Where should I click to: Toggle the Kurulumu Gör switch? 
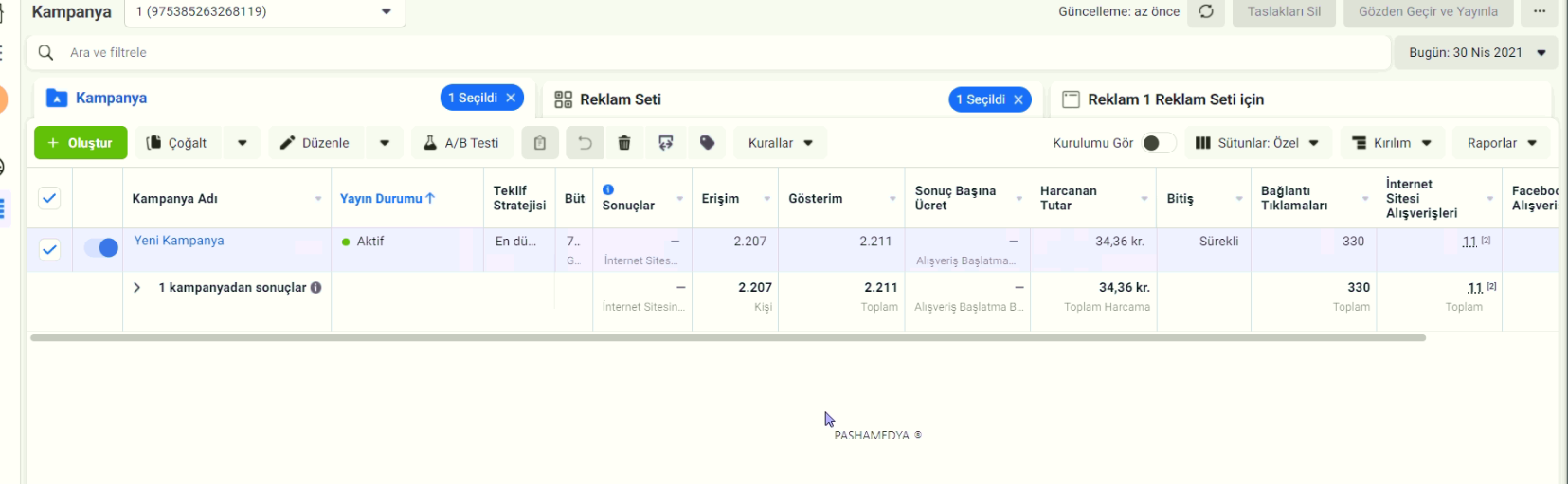point(1158,143)
